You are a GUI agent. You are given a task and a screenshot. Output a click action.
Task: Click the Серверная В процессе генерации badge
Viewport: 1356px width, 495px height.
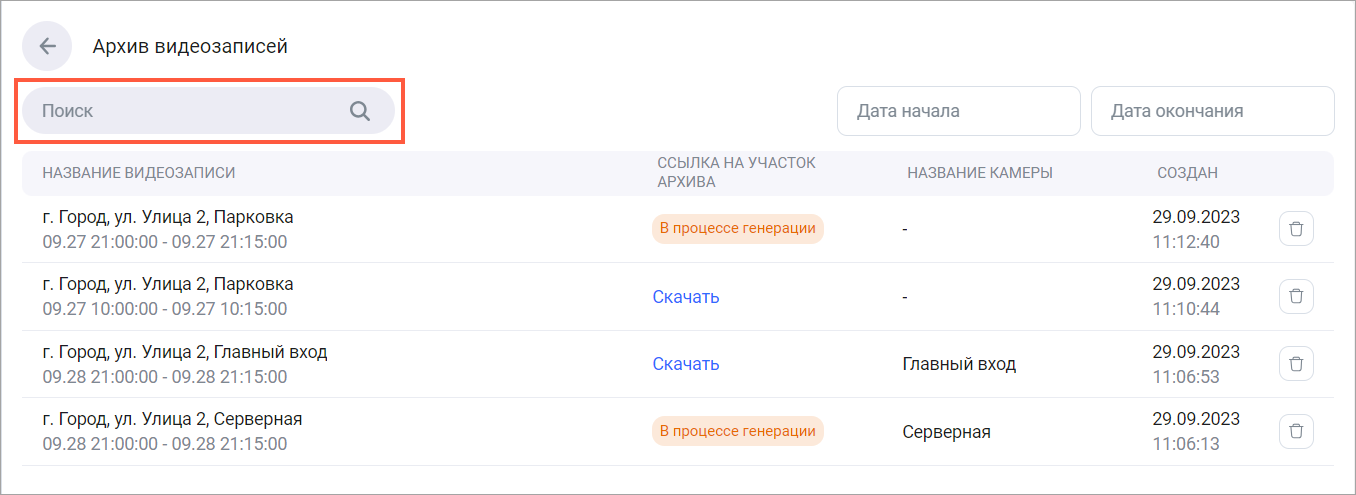(737, 431)
